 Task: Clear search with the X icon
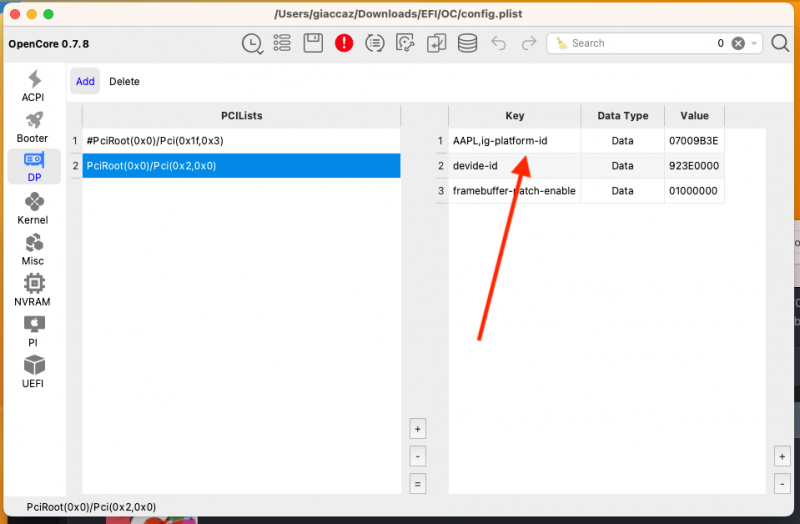coord(738,43)
